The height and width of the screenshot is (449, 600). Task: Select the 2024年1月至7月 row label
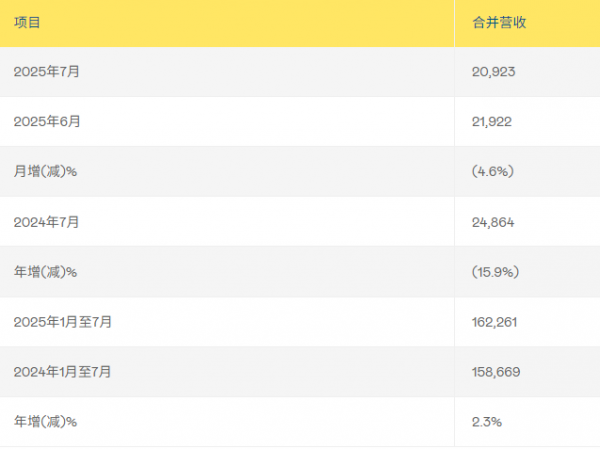[62, 372]
